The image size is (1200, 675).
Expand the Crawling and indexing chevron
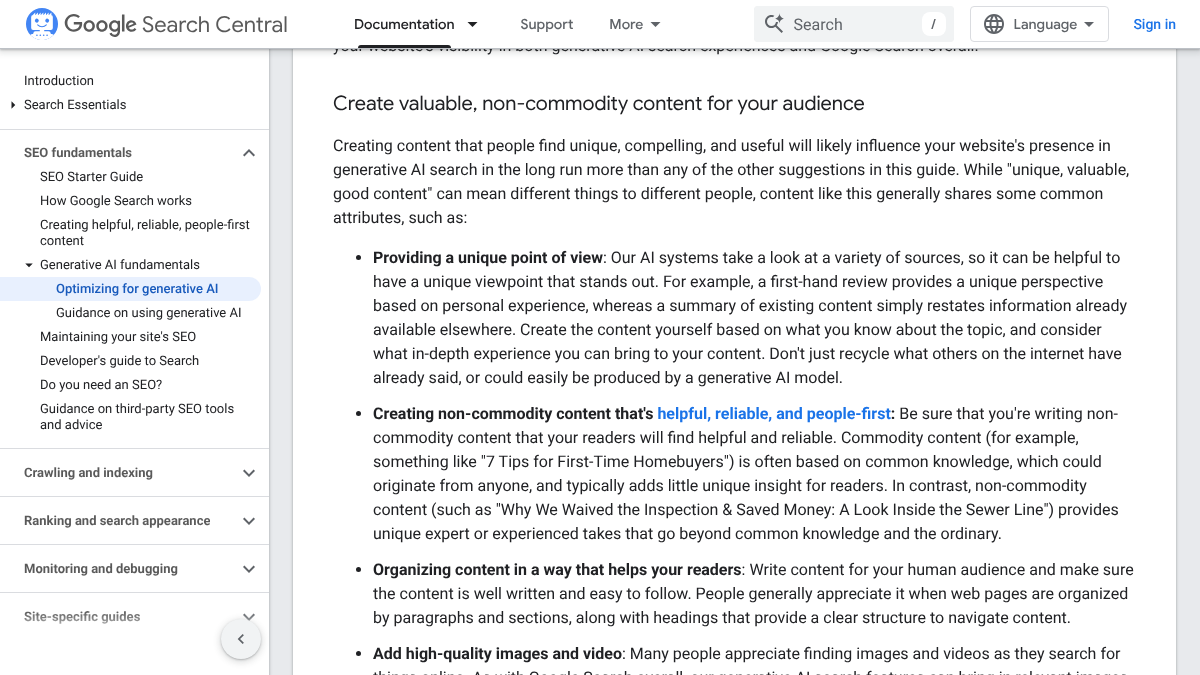[249, 473]
